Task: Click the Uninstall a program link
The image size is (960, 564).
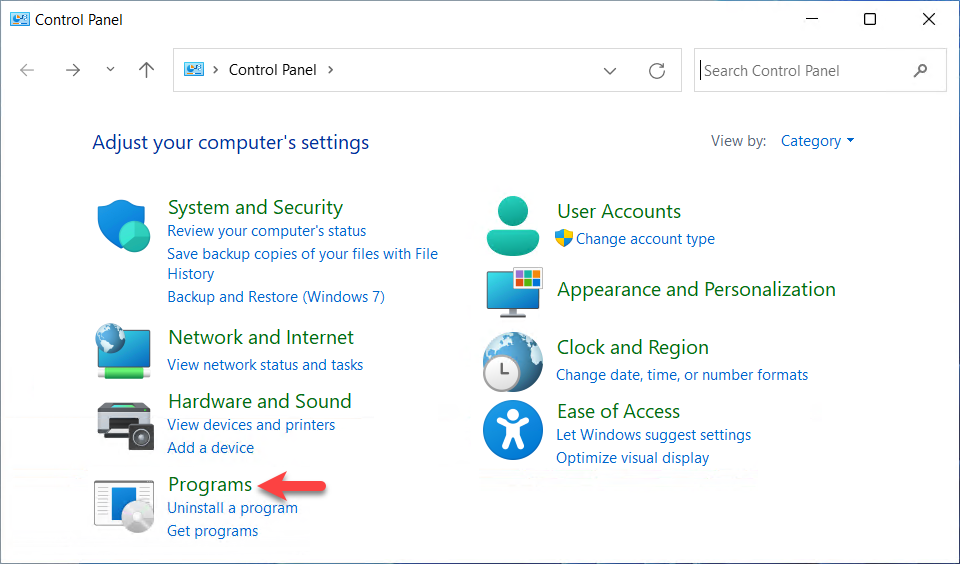Action: point(232,508)
